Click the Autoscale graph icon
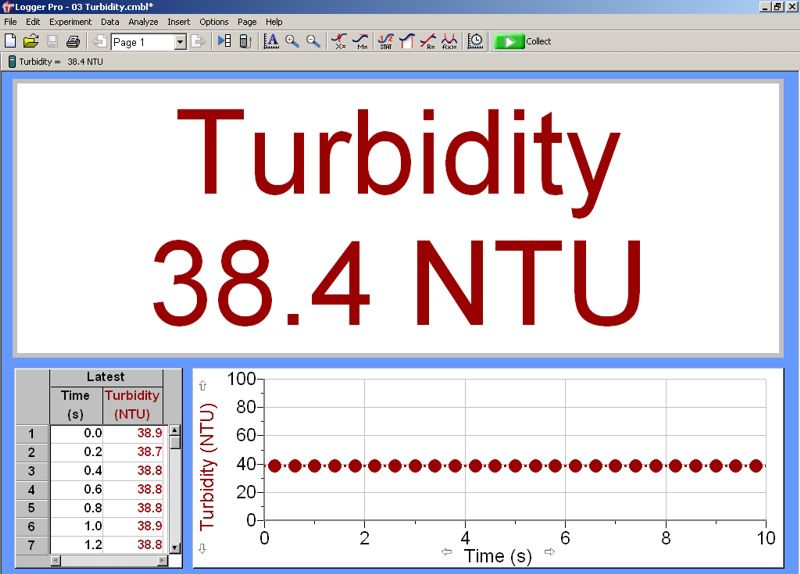The image size is (800, 574). (x=270, y=41)
